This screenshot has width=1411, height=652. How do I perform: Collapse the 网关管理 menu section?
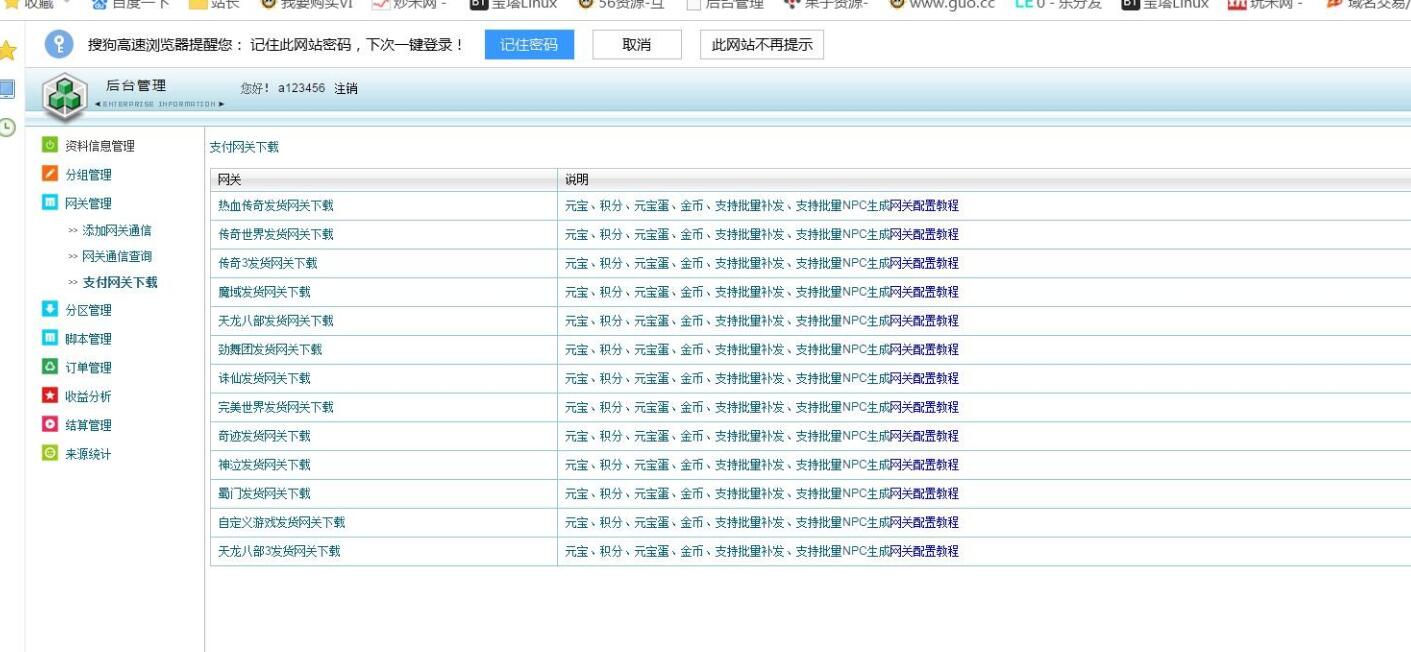(x=88, y=204)
